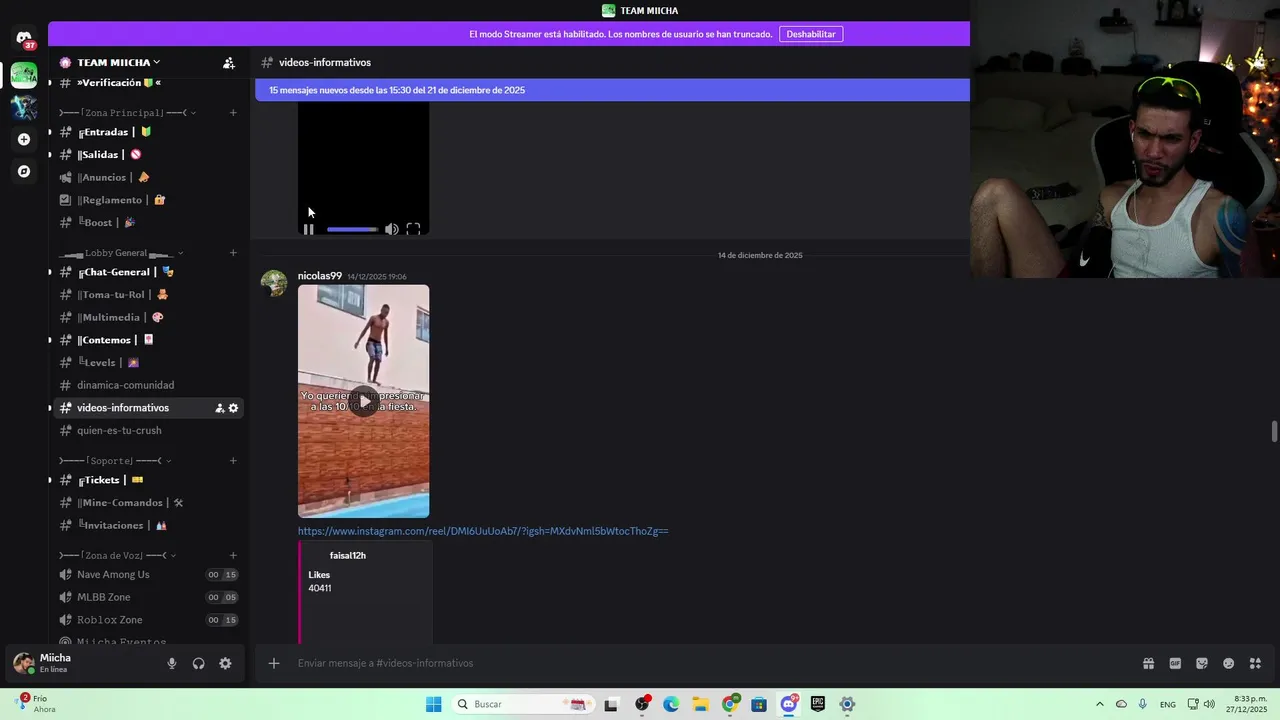Viewport: 1280px width, 720px height.
Task: Open Google Chrome from taskbar
Action: [x=730, y=704]
